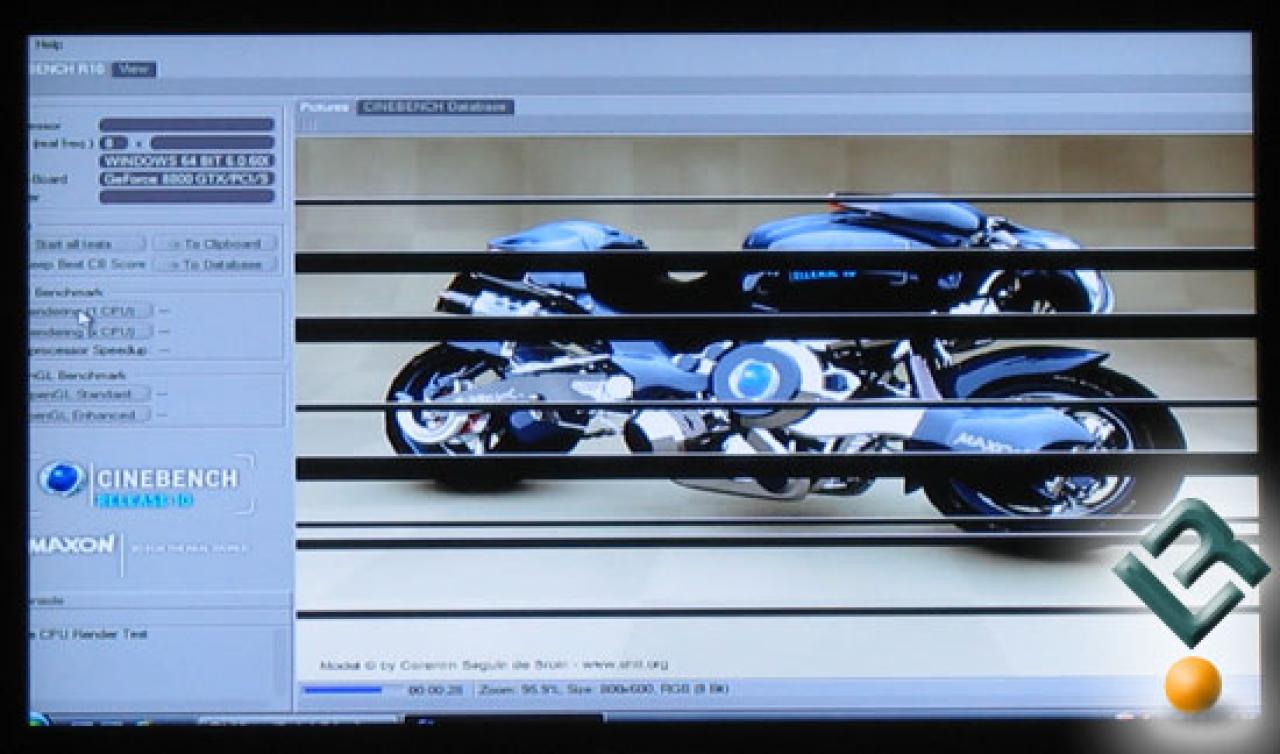Click the To Clipboard button
Viewport: 1280px width, 754px height.
coord(214,244)
